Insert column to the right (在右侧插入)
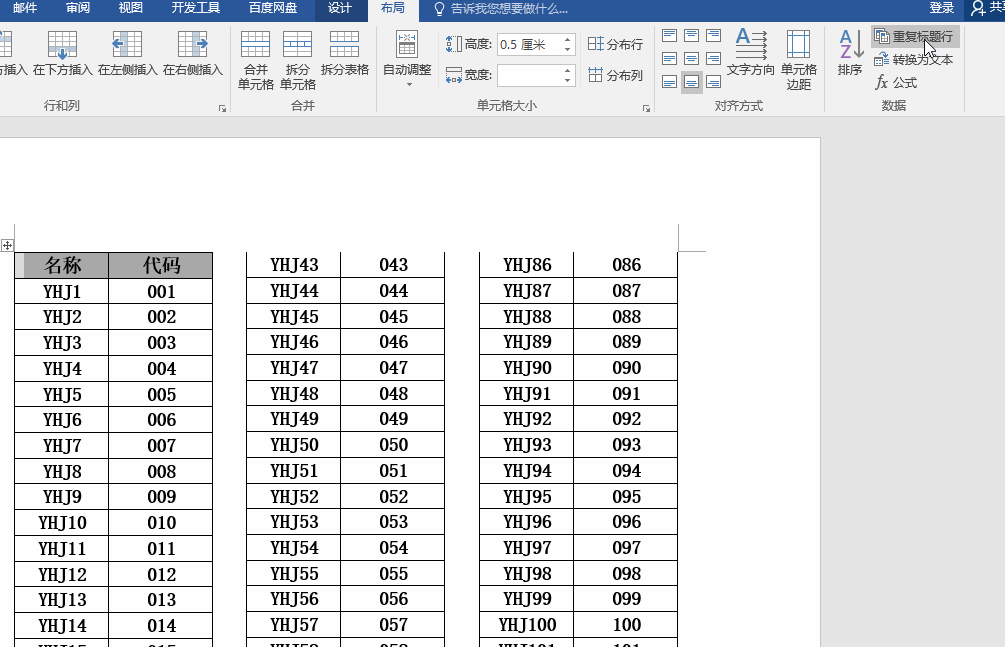Image resolution: width=1005 pixels, height=647 pixels. pyautogui.click(x=192, y=54)
